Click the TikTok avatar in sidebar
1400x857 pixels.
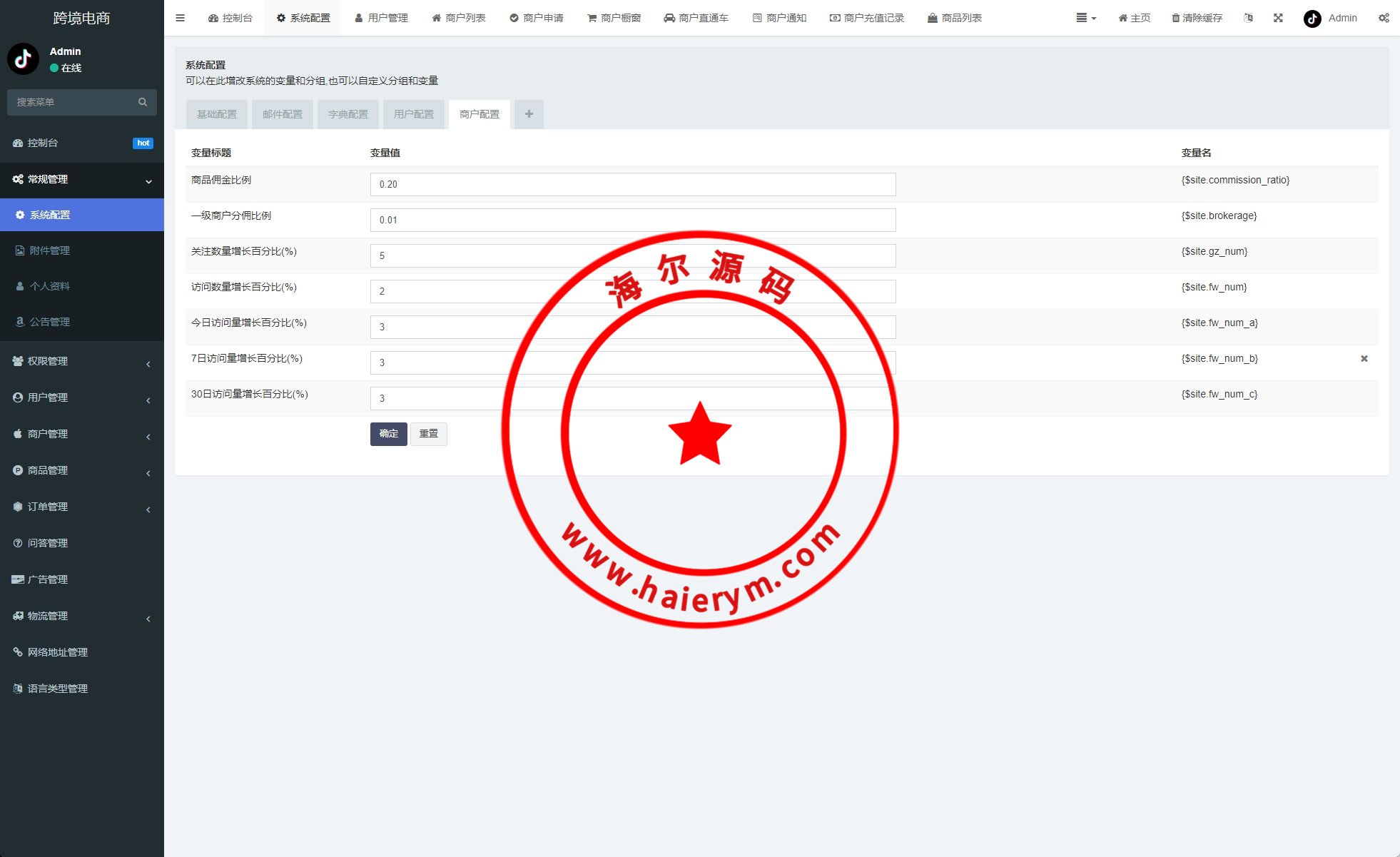(x=24, y=59)
